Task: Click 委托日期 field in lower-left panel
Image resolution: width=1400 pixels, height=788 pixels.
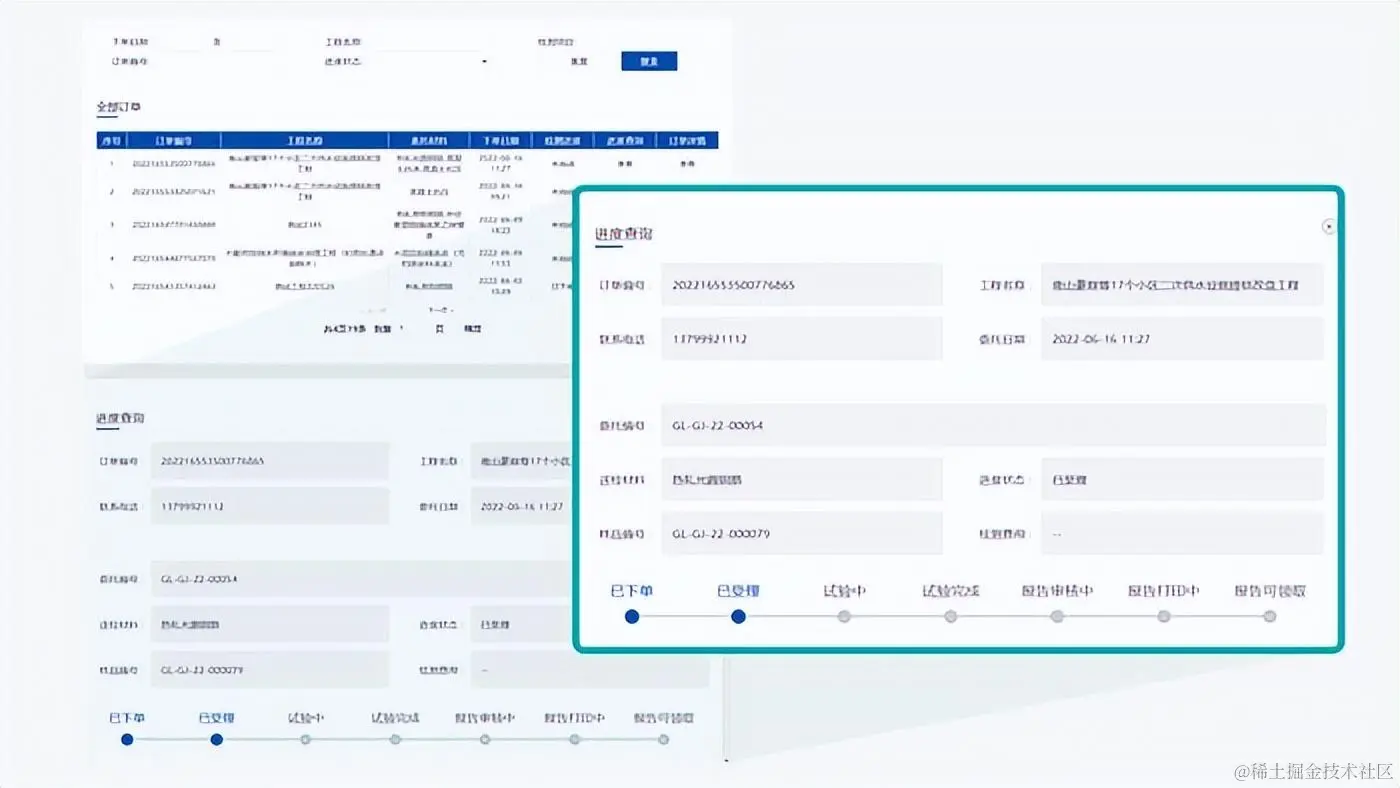Action: point(521,507)
